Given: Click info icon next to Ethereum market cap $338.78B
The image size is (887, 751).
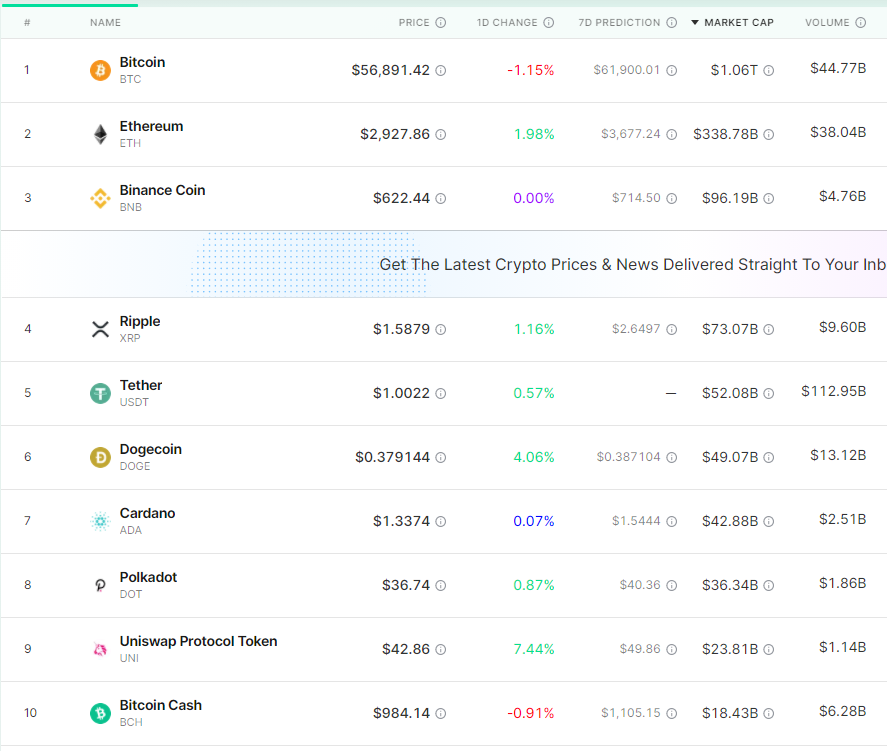Looking at the screenshot, I should click(769, 134).
